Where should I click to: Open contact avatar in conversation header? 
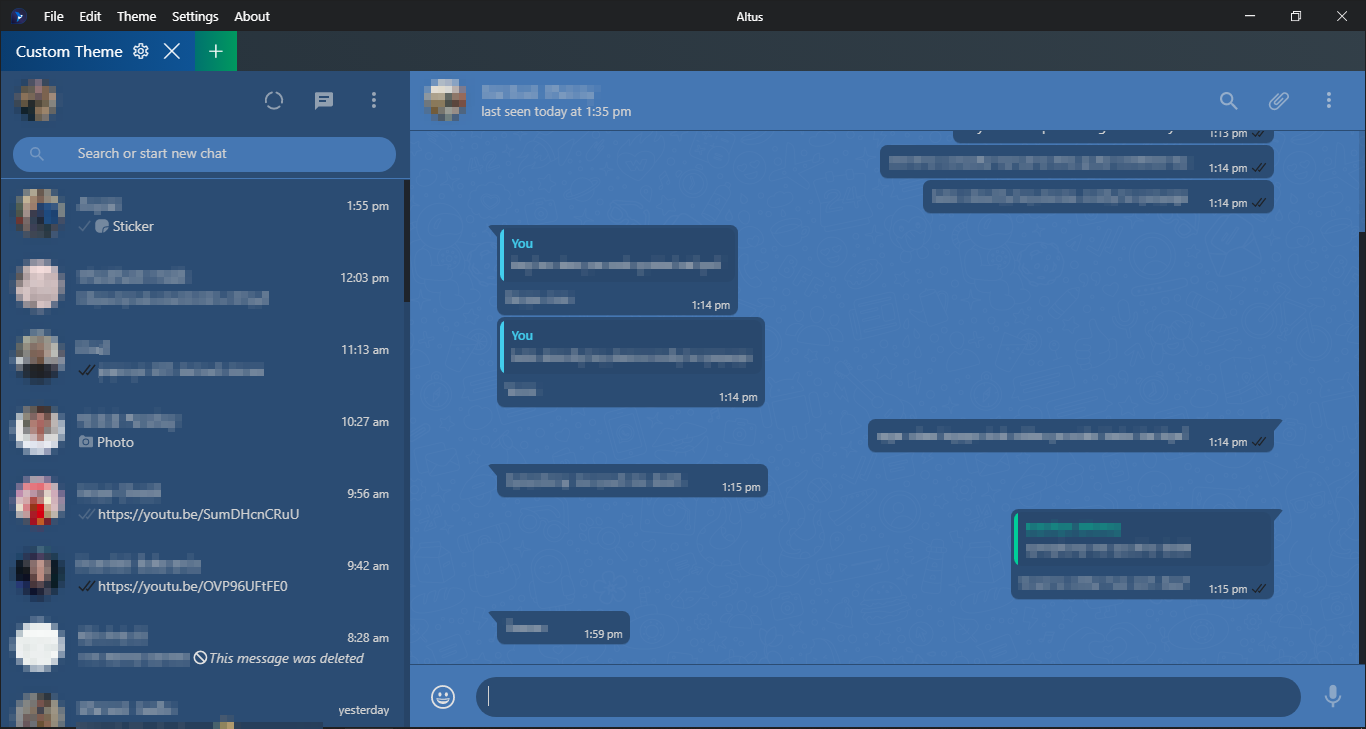pyautogui.click(x=444, y=100)
